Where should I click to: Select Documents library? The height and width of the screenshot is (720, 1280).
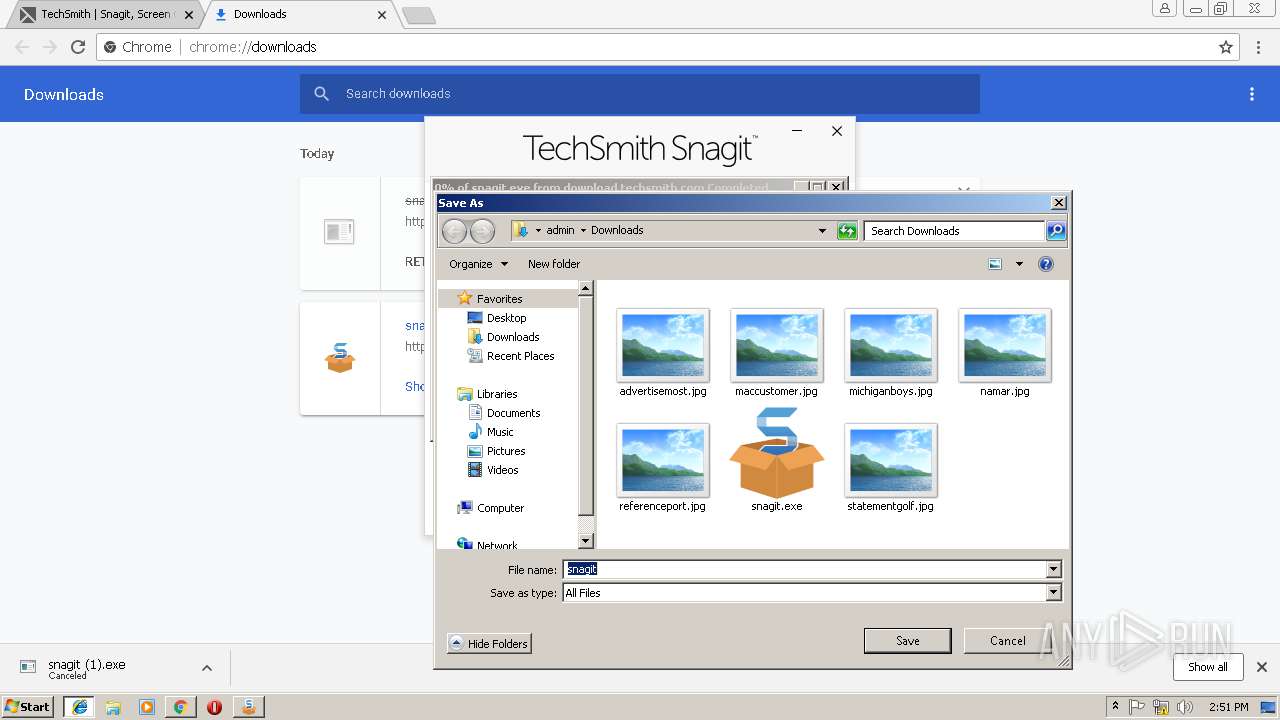(513, 413)
